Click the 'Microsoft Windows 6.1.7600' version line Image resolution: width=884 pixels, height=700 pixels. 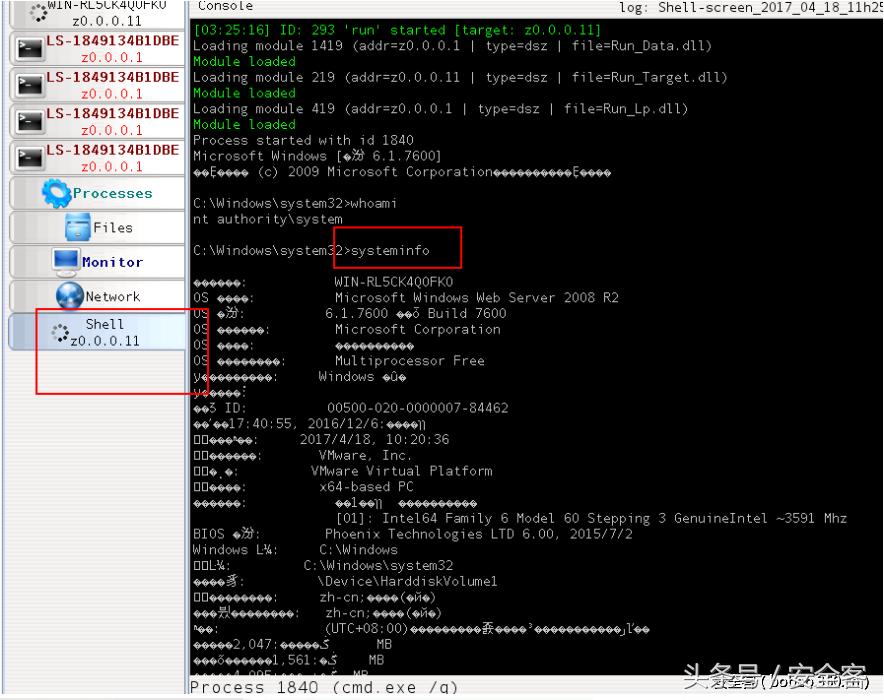(x=317, y=156)
